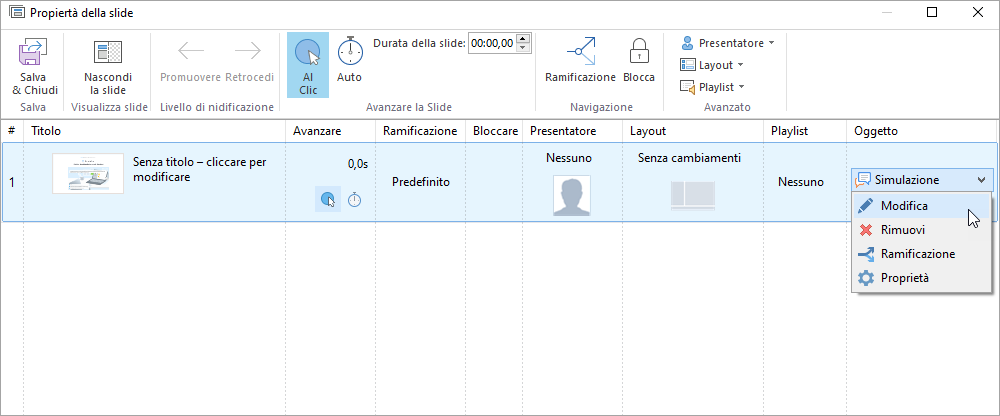This screenshot has height=416, width=1000.
Task: Click the slide 1 thumbnail preview
Action: click(x=88, y=174)
